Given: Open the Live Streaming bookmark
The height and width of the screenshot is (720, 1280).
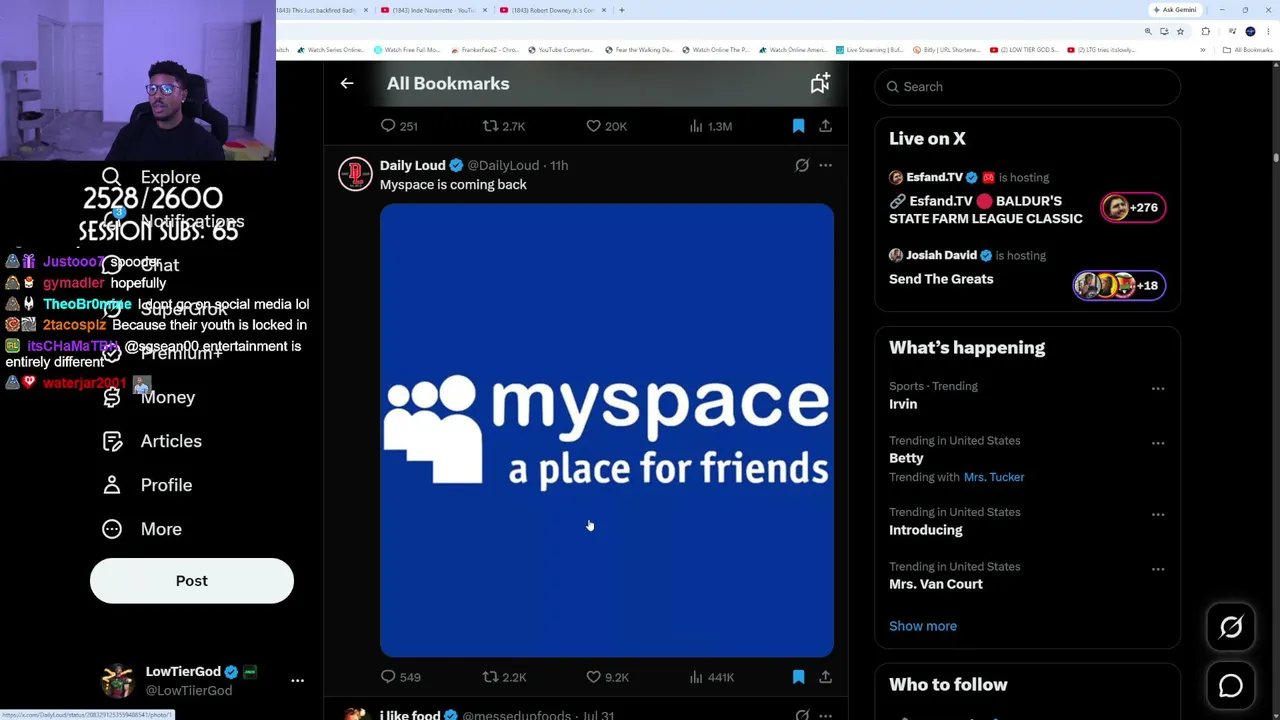Looking at the screenshot, I should (869, 50).
